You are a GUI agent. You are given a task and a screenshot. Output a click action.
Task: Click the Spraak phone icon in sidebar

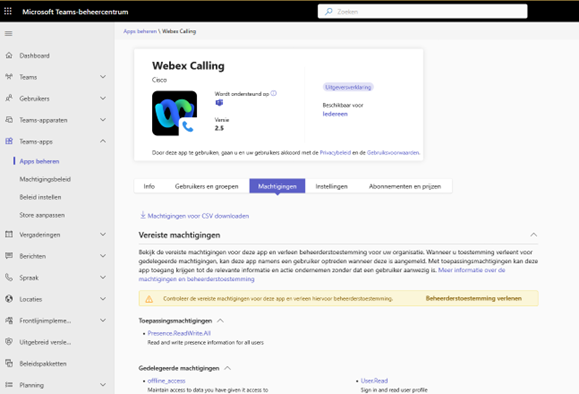tap(9, 277)
